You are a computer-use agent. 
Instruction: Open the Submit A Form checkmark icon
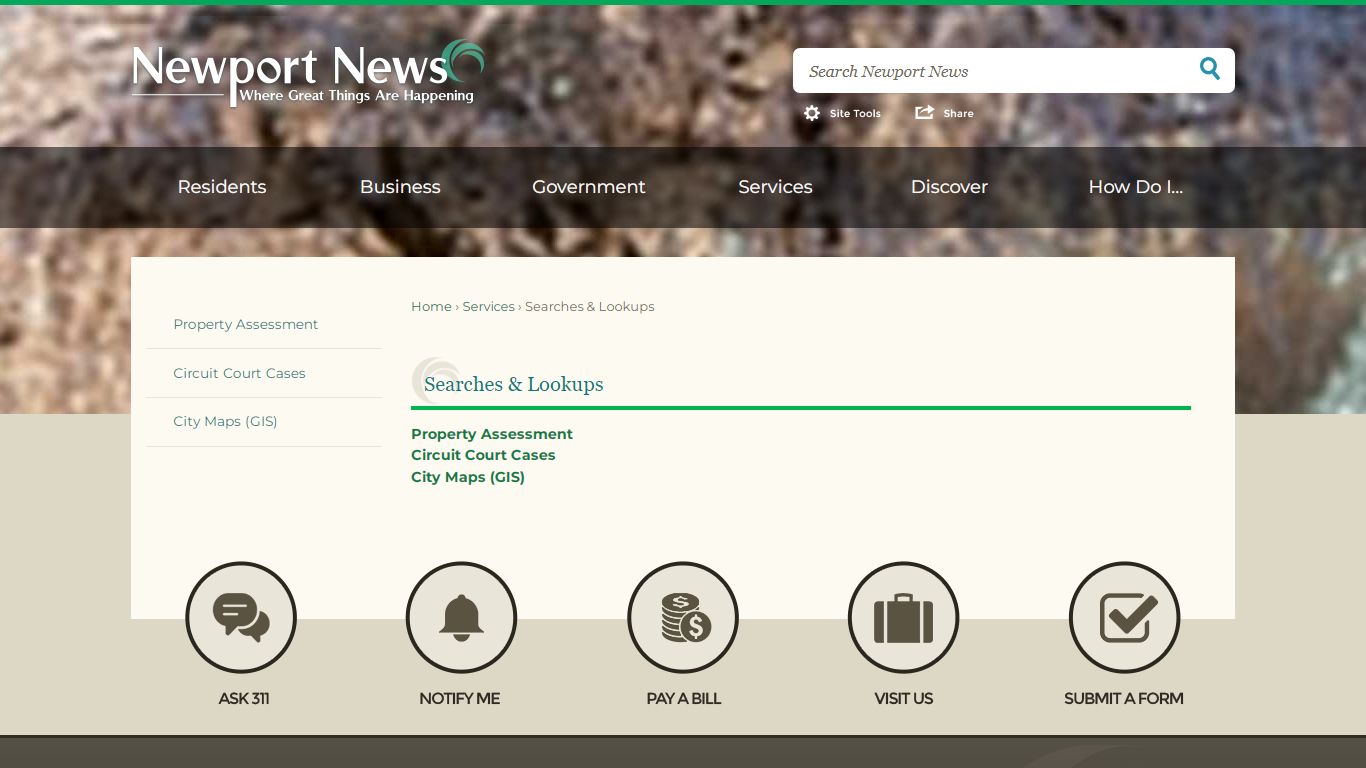(1124, 617)
